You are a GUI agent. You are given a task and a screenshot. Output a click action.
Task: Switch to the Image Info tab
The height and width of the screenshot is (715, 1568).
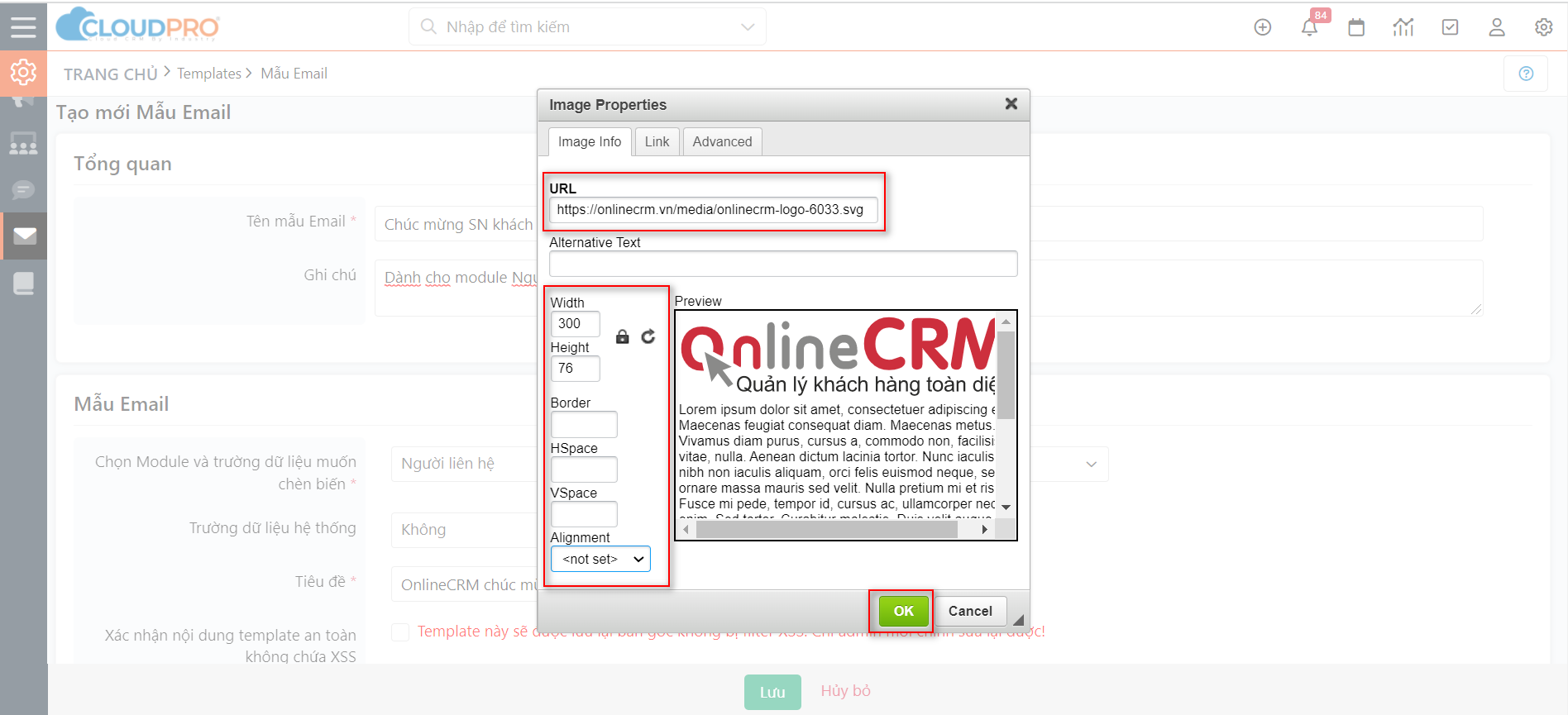point(590,142)
